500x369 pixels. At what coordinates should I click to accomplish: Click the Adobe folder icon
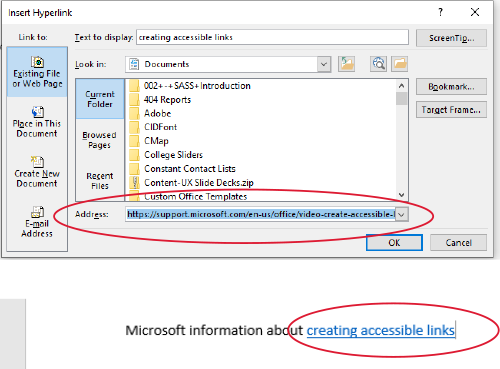(x=134, y=113)
